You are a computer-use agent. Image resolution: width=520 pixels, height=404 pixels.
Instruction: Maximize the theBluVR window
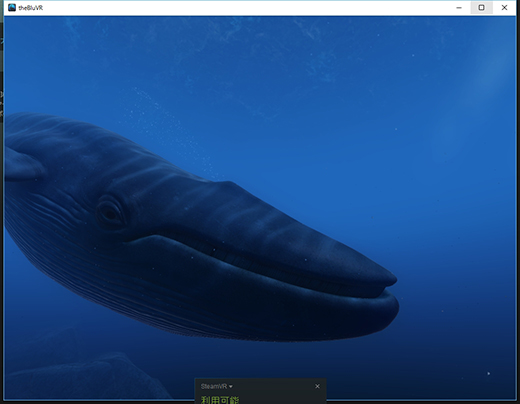481,8
